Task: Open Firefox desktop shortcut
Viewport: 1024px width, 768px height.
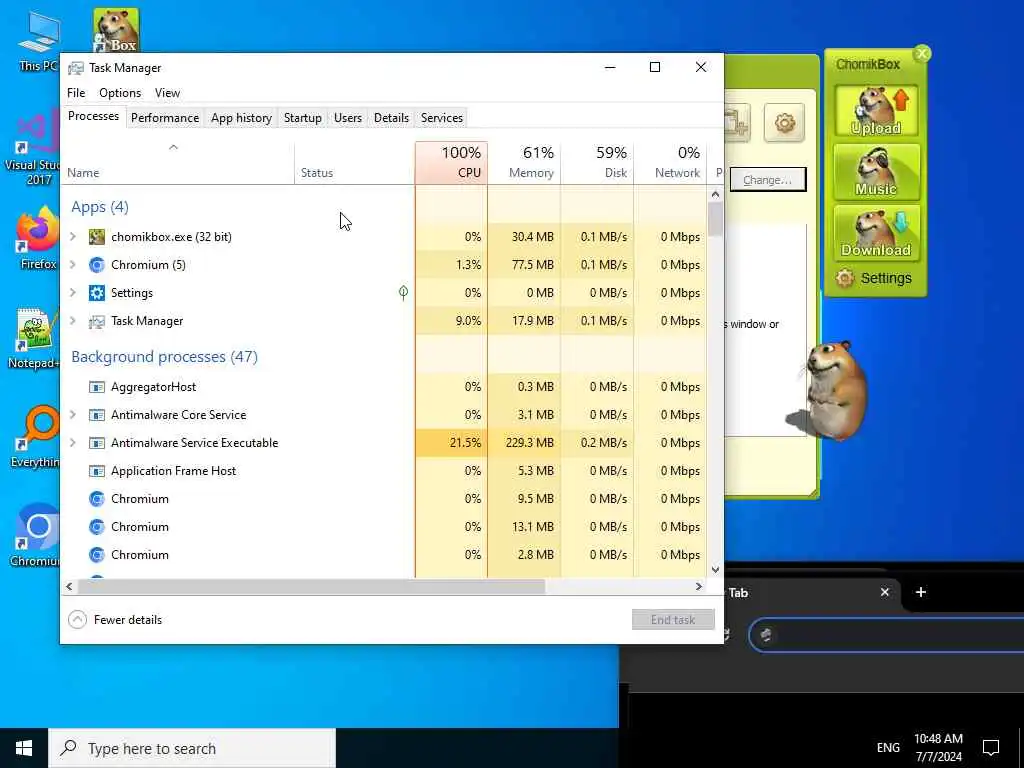Action: click(36, 238)
